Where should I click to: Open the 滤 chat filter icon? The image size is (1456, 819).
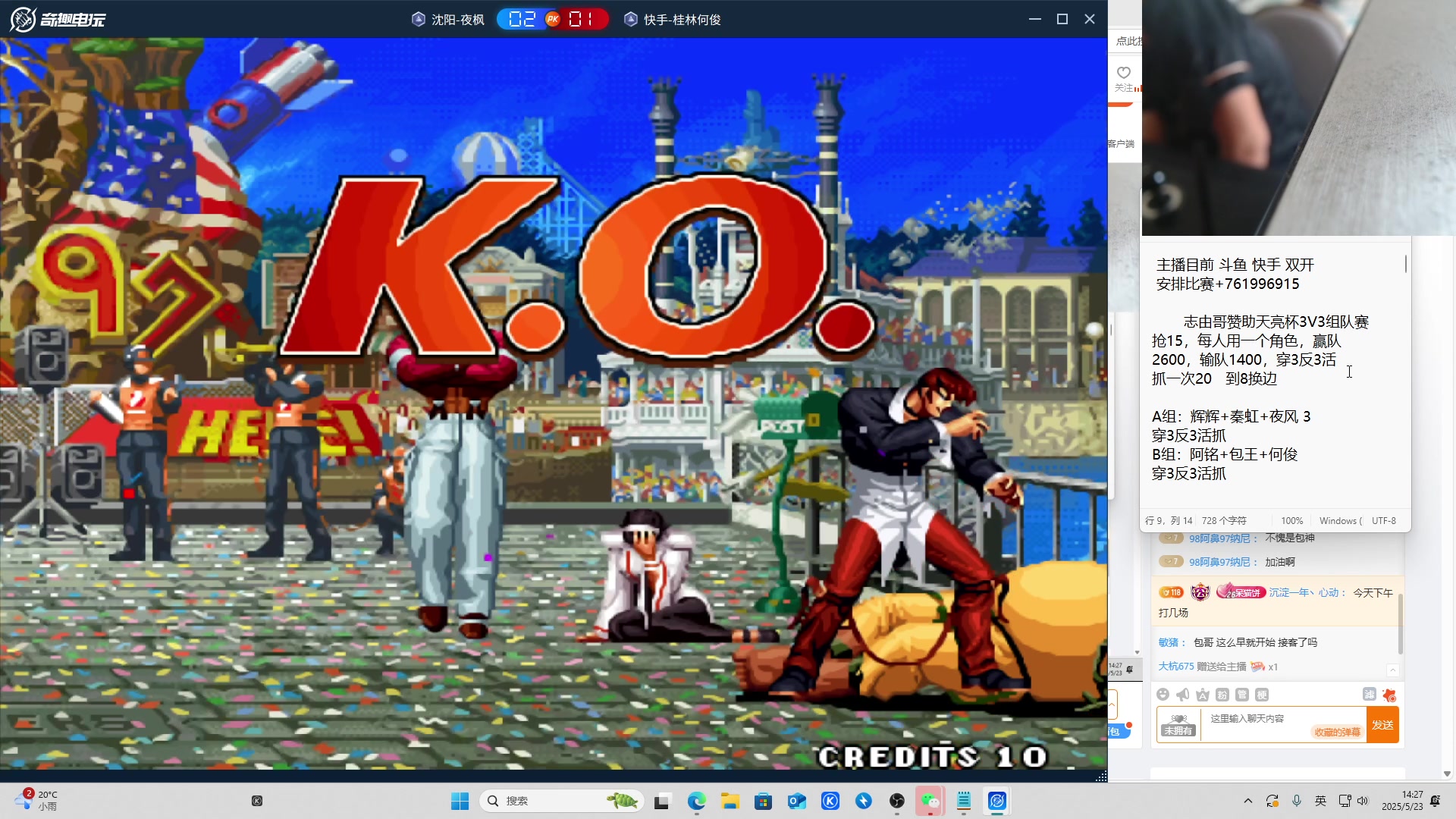(1369, 694)
